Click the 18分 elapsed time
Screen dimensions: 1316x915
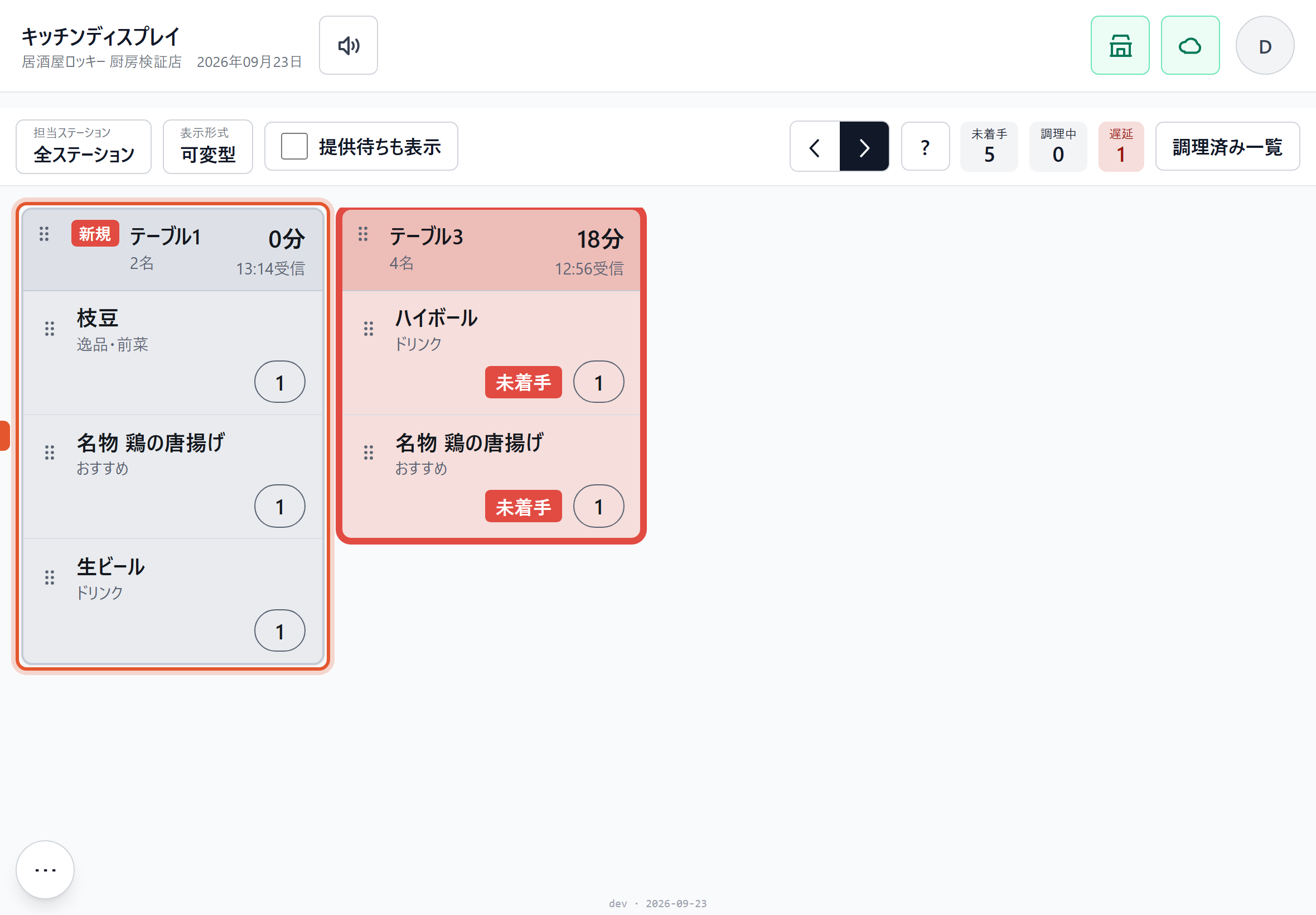point(600,239)
